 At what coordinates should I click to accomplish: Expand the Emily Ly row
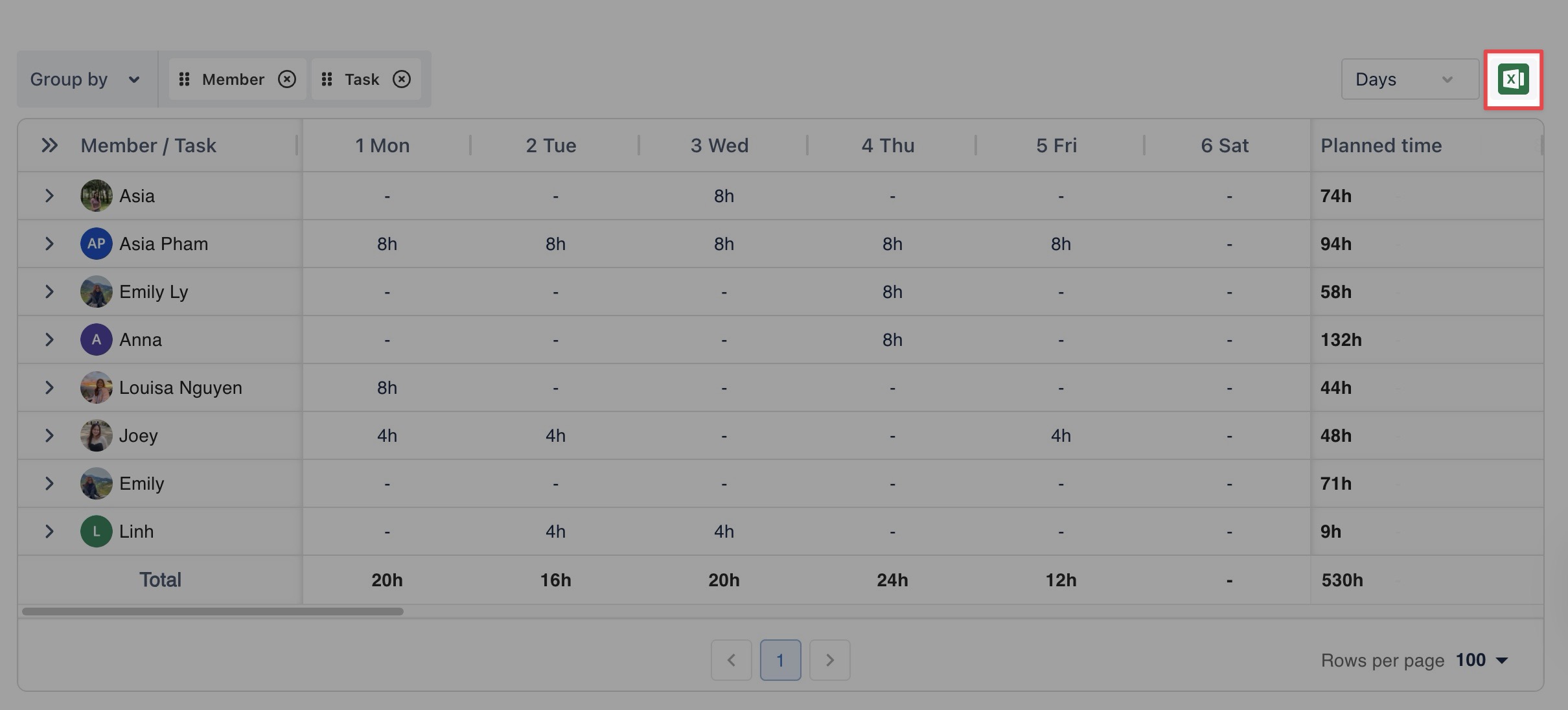pos(49,292)
